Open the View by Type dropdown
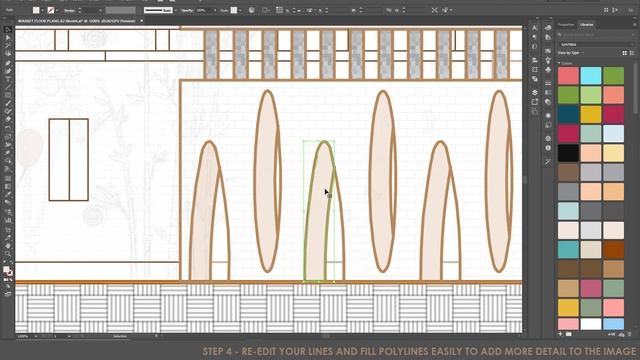 point(571,53)
